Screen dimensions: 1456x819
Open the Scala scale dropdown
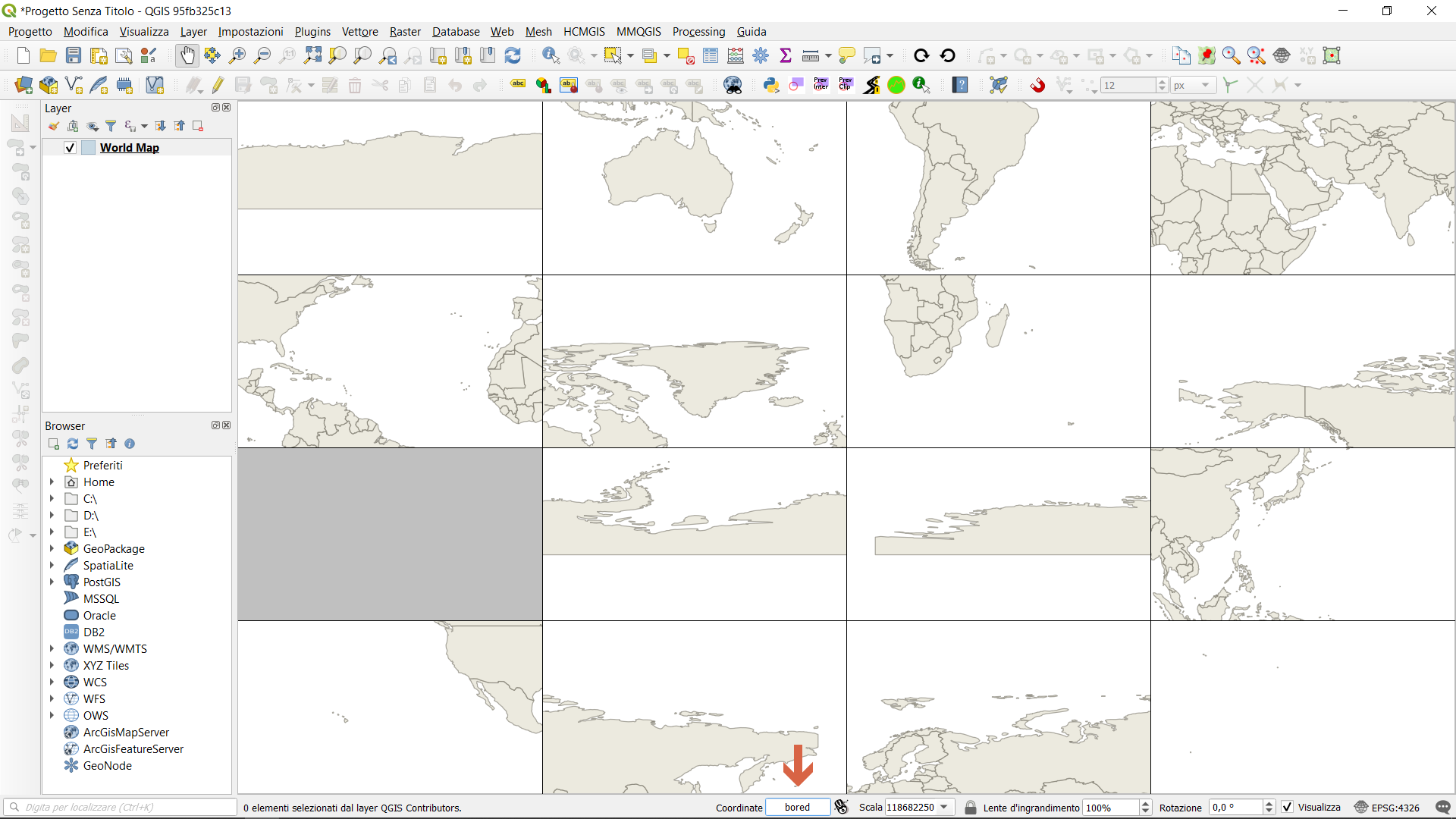tap(944, 807)
